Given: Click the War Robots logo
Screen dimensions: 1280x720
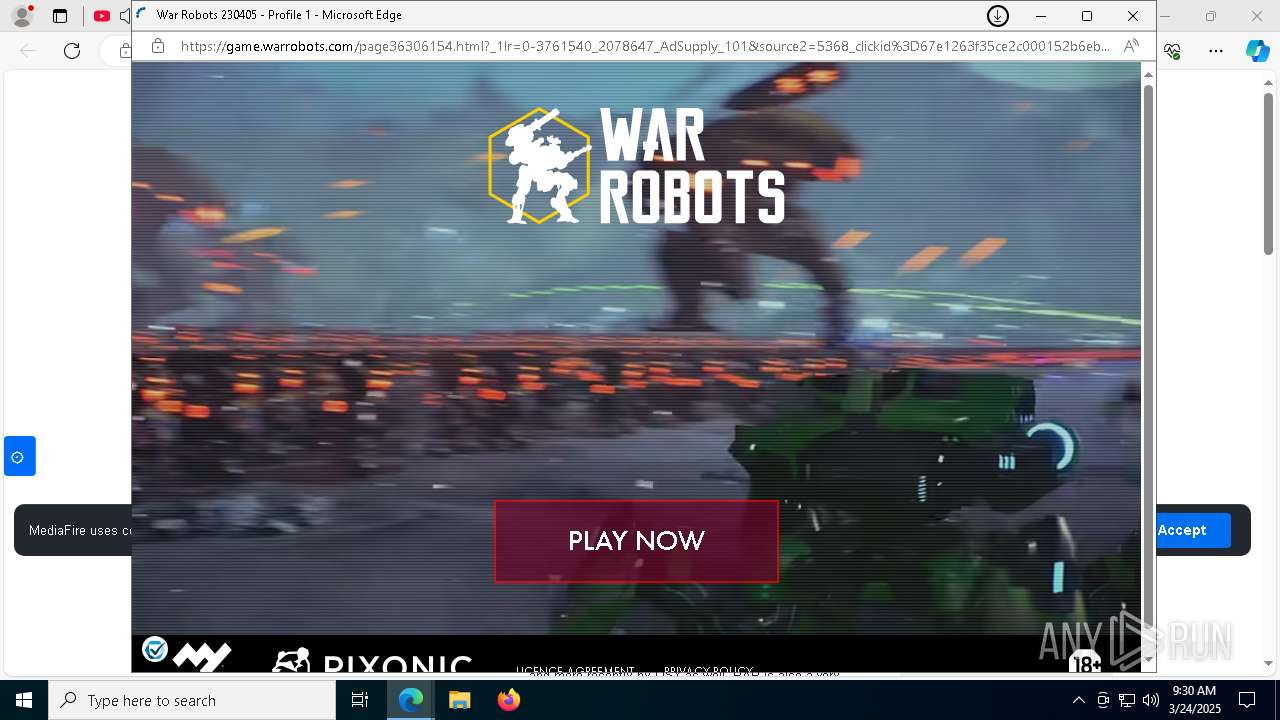Looking at the screenshot, I should point(637,166).
